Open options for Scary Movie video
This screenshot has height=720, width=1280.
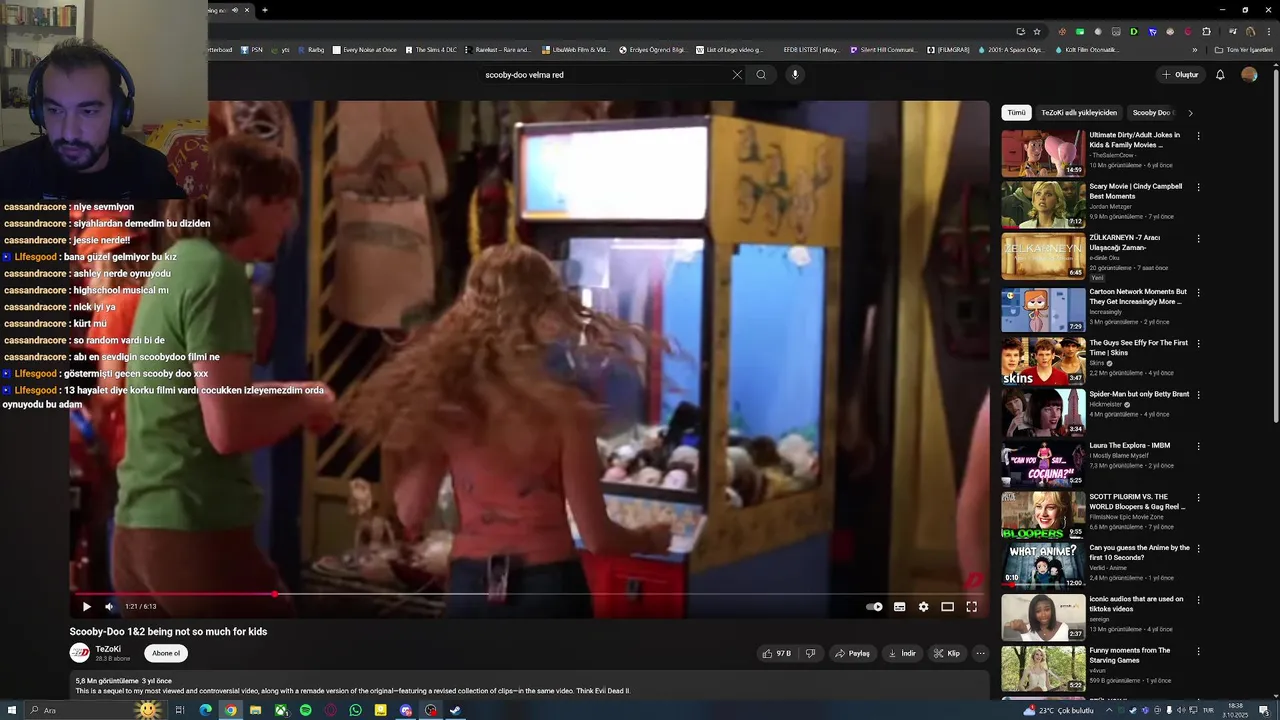[x=1198, y=187]
